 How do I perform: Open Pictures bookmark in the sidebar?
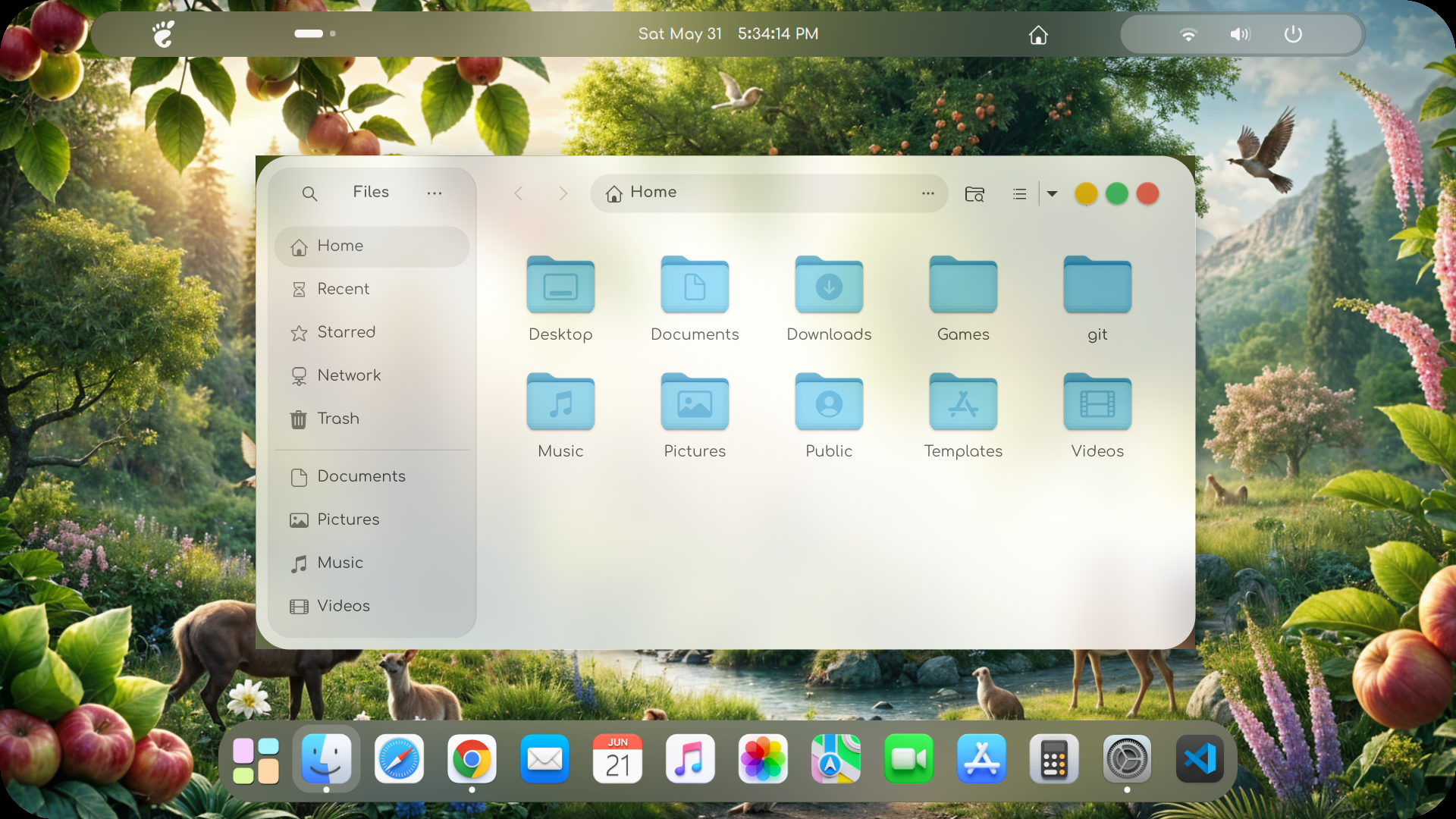click(x=372, y=520)
